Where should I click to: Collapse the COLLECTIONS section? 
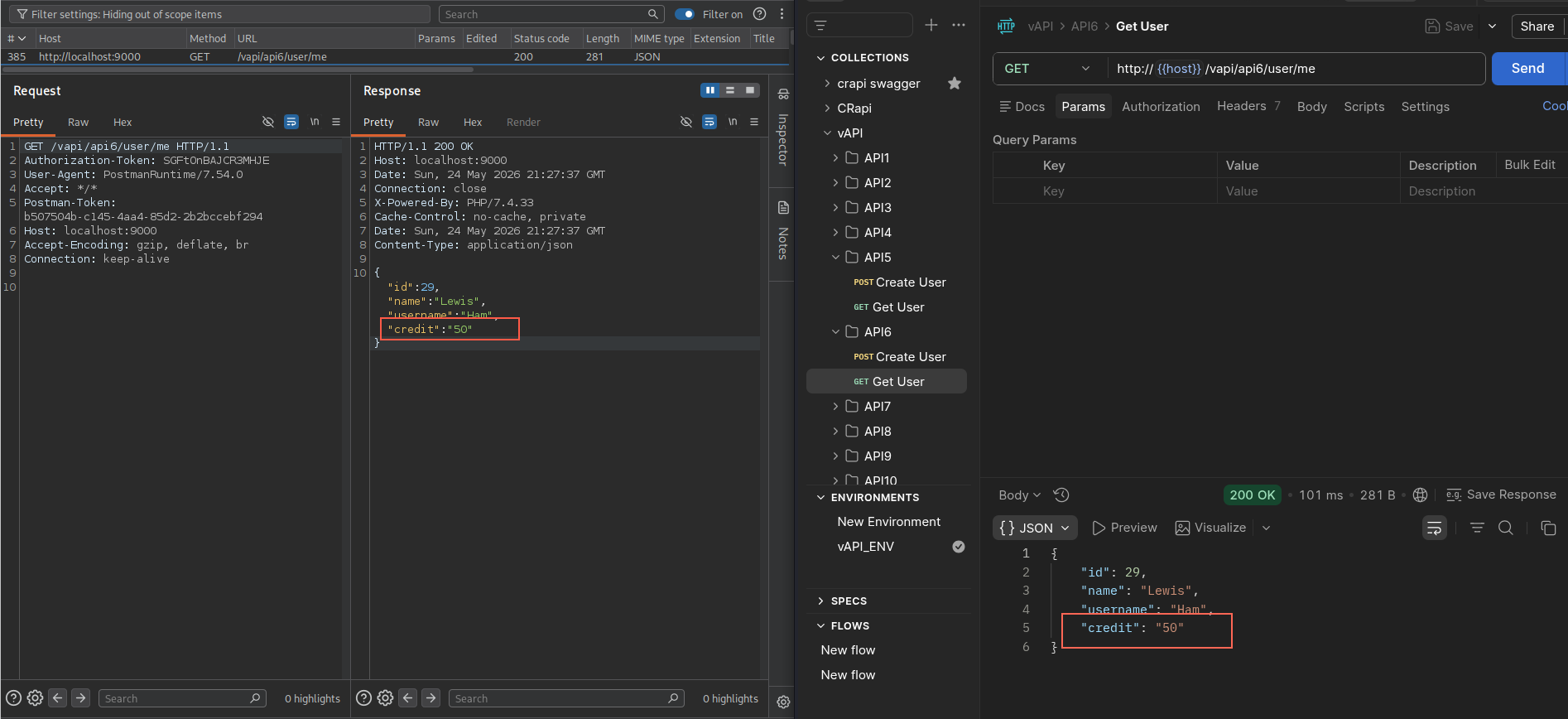click(x=820, y=58)
